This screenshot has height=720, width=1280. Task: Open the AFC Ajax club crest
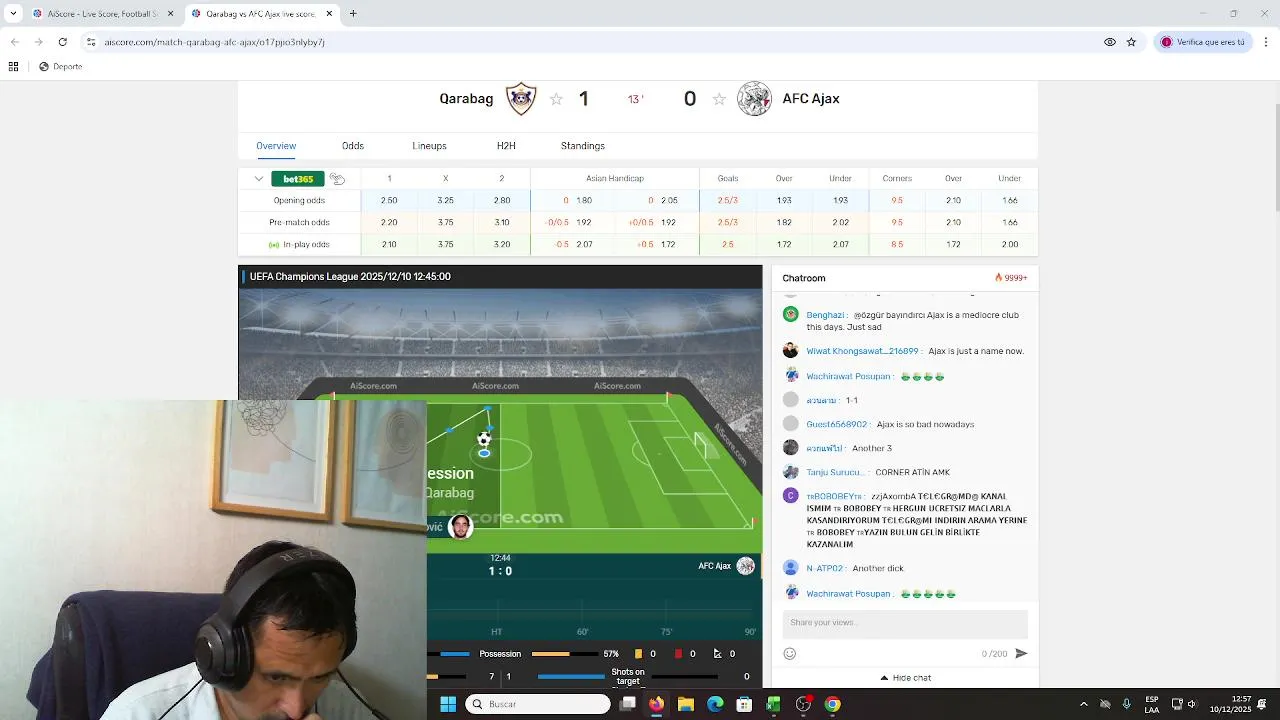pyautogui.click(x=754, y=99)
